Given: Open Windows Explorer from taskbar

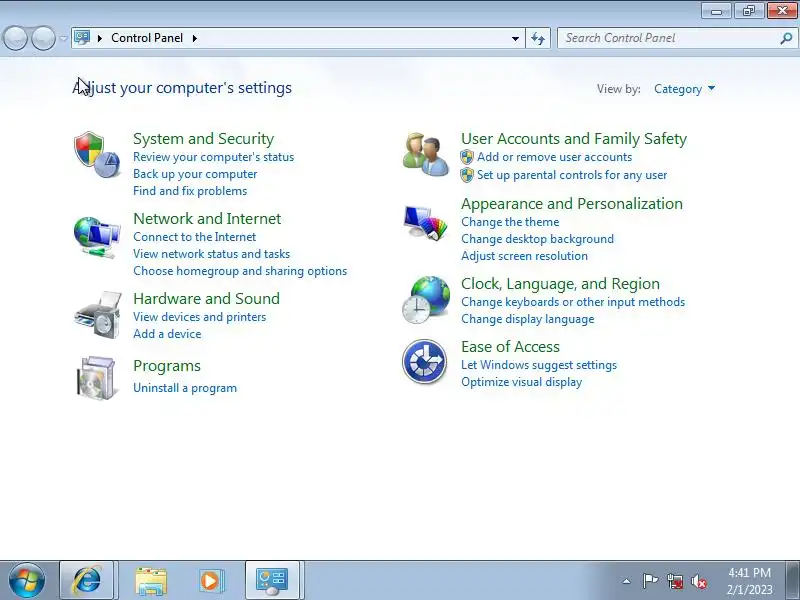Looking at the screenshot, I should coord(151,581).
